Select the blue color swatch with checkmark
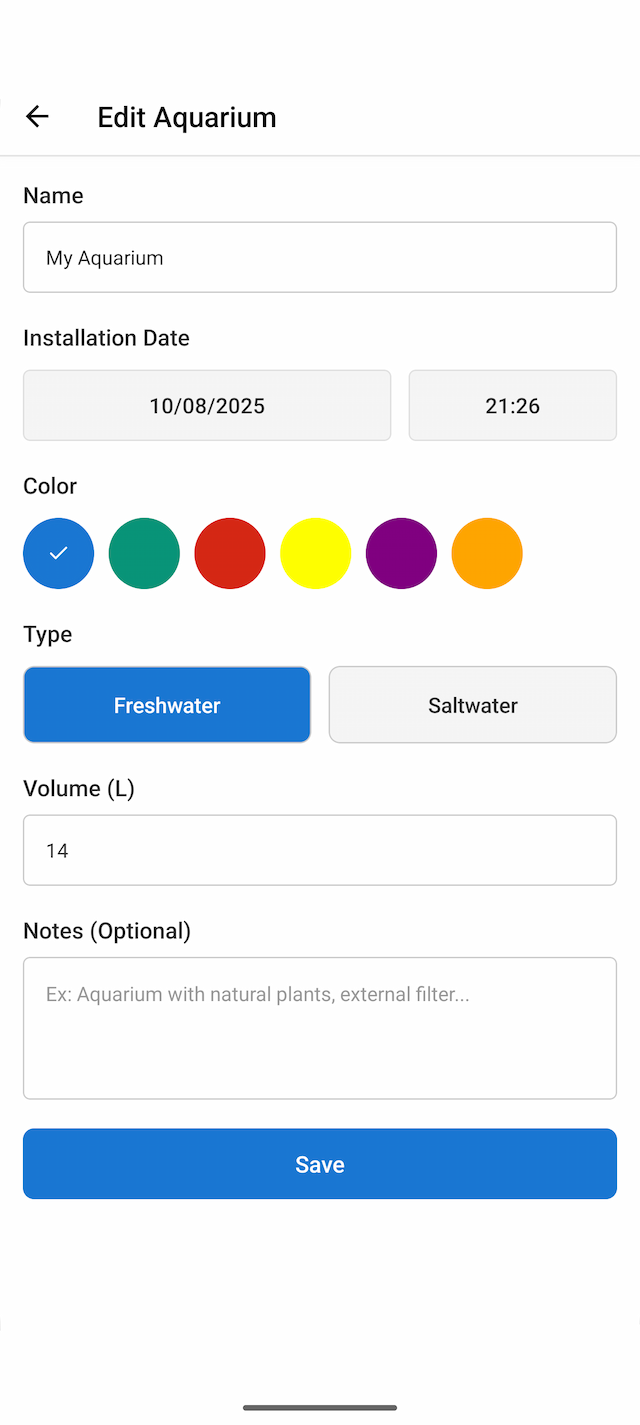This screenshot has width=640, height=1425. click(59, 553)
